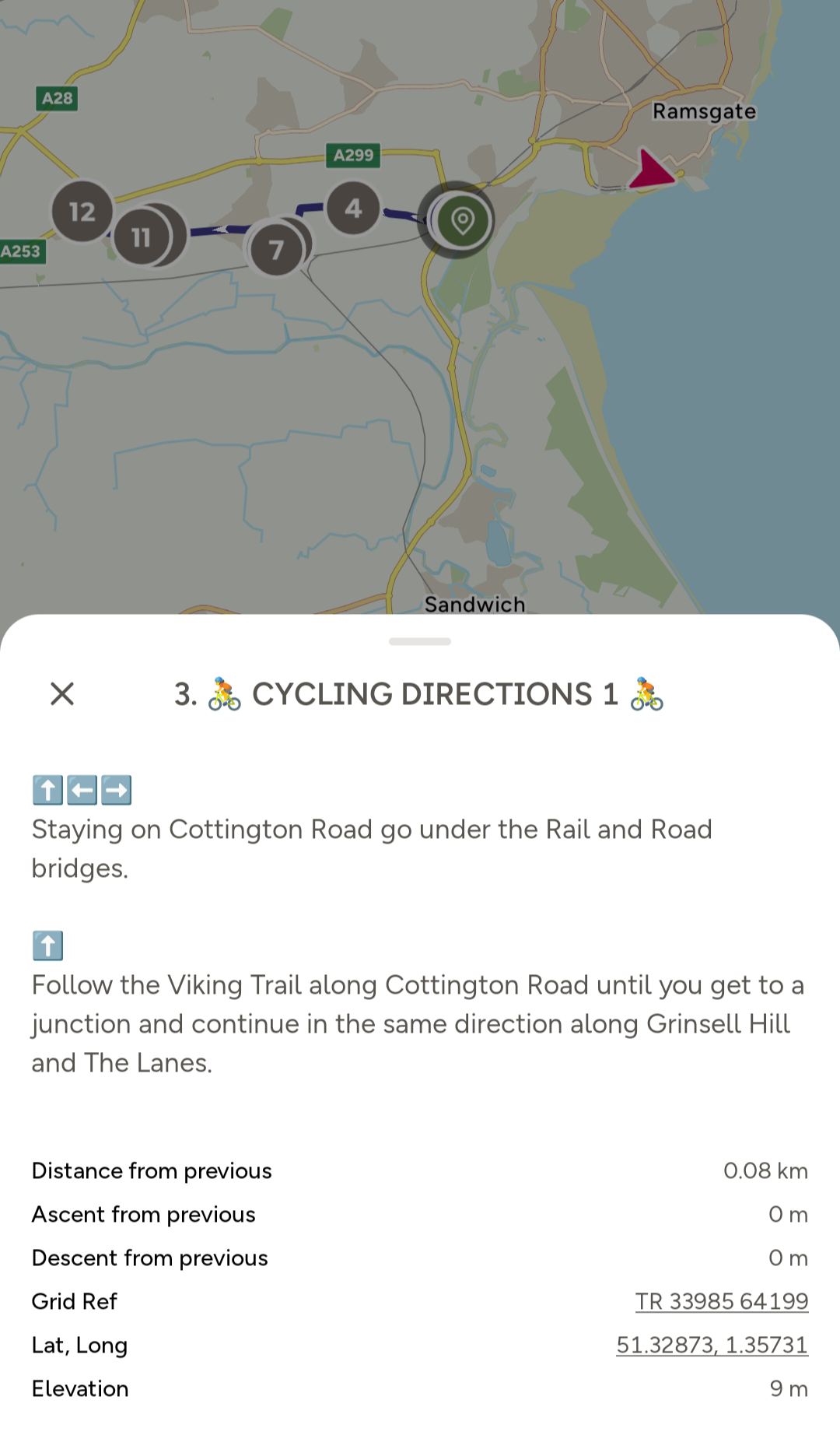This screenshot has height=1442, width=840.
Task: Tap the cyclist emoji before the Cycling Directions title
Action: pyautogui.click(x=224, y=694)
